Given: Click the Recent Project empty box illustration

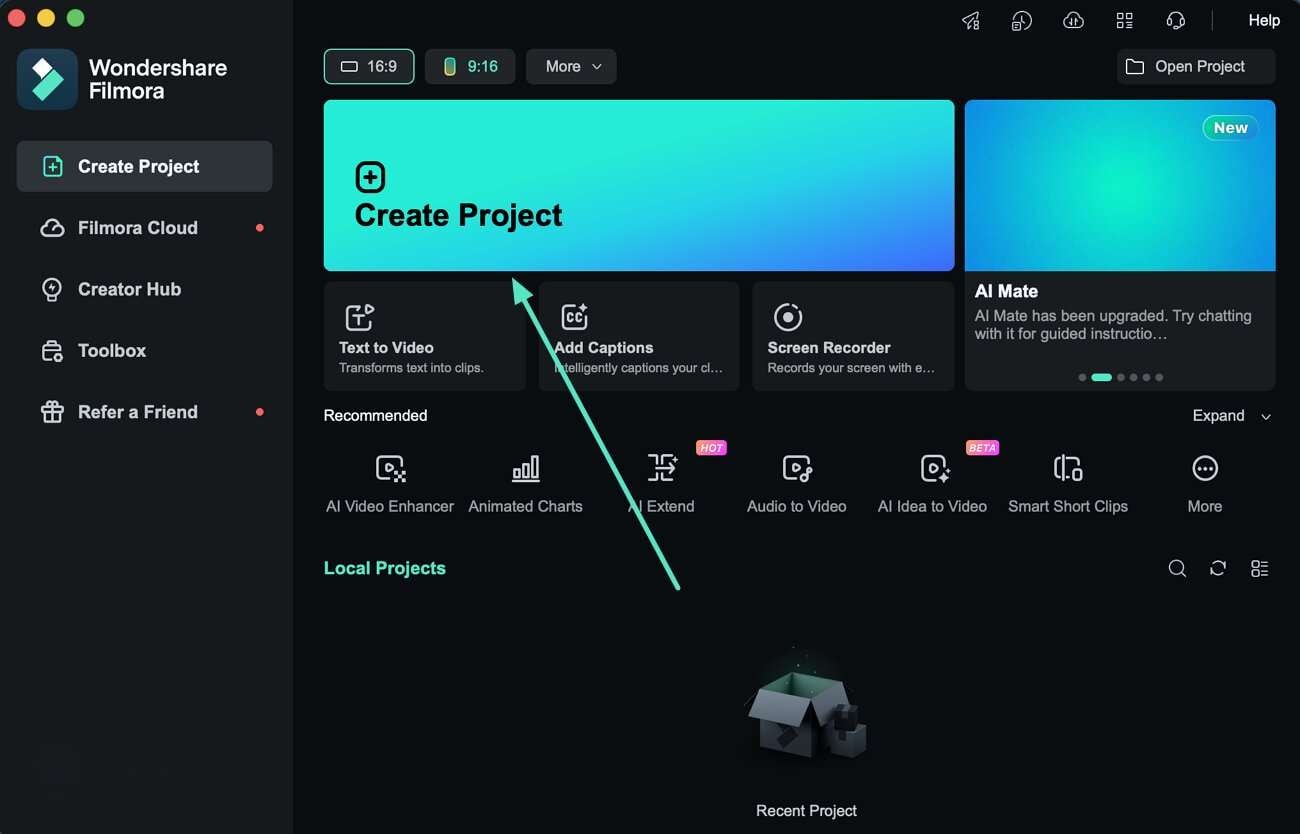Looking at the screenshot, I should click(x=806, y=704).
